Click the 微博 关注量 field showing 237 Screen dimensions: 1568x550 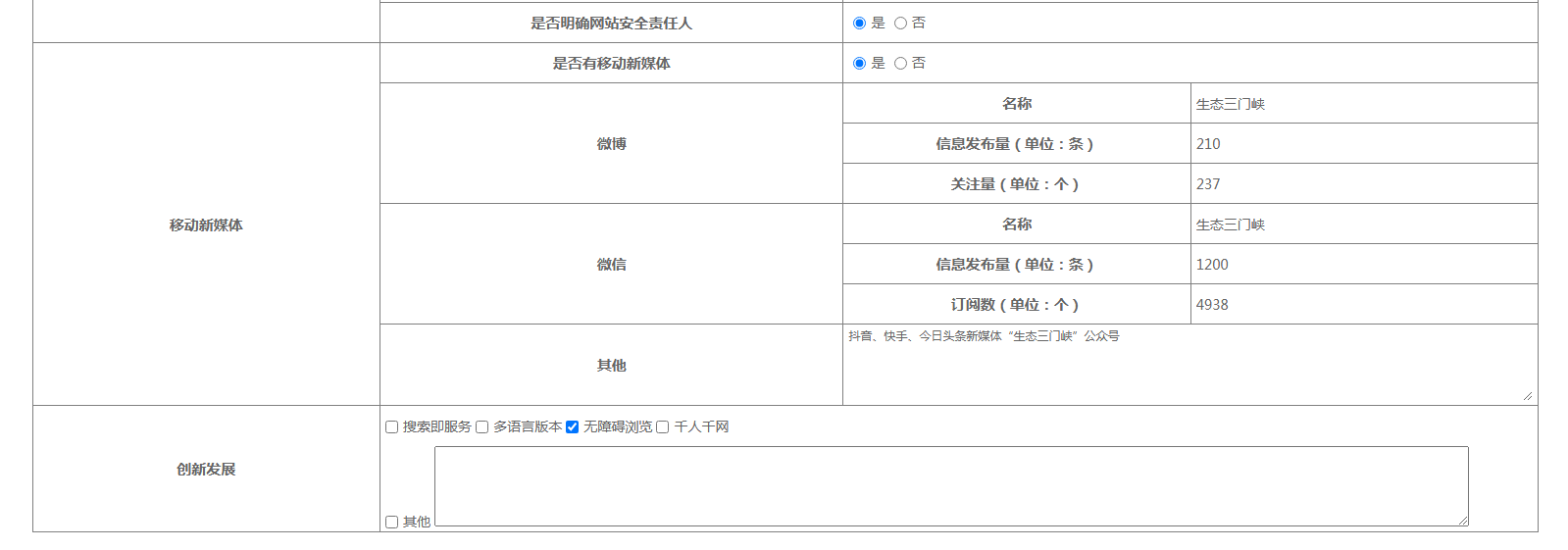tap(1363, 184)
